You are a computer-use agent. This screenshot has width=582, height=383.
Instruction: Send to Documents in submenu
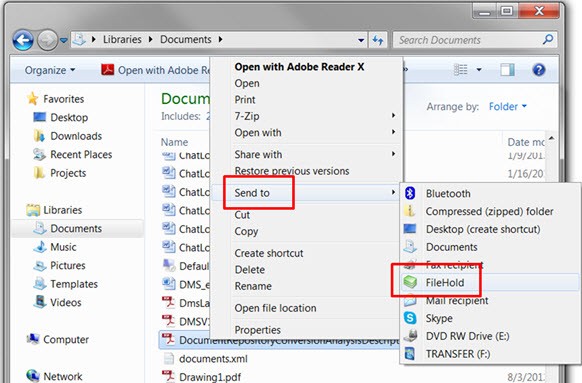pos(490,247)
